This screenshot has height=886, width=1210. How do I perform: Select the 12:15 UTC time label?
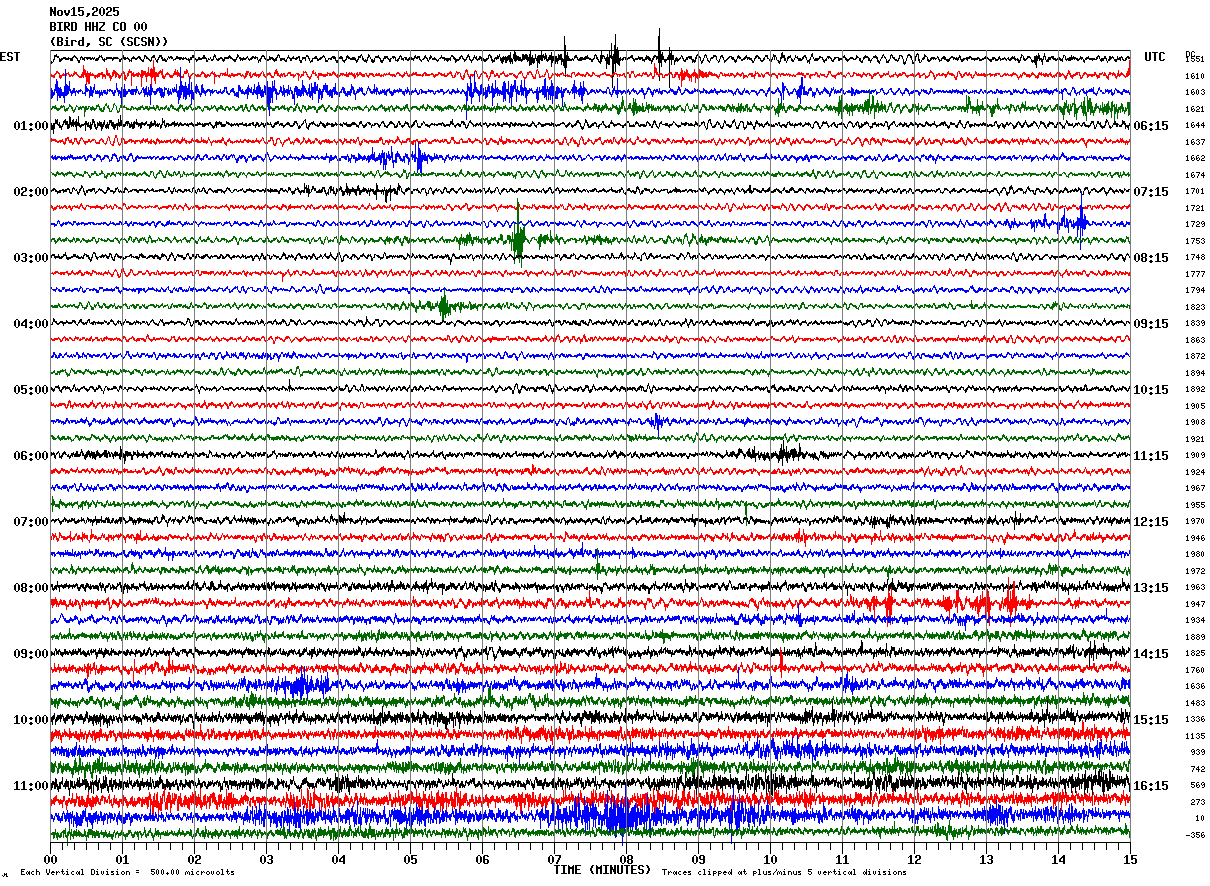pos(1152,522)
